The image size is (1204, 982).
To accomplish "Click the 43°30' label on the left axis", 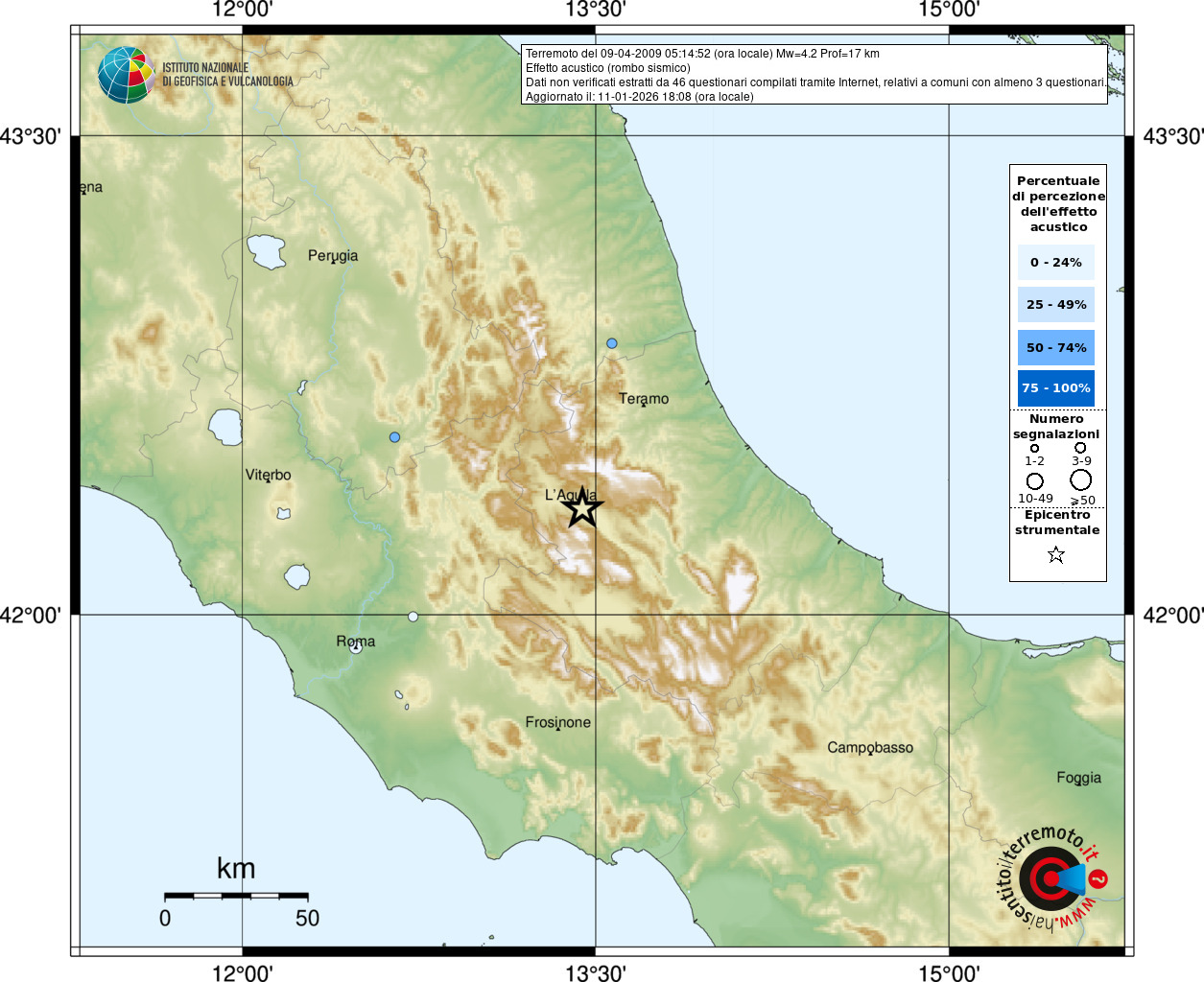I will click(x=31, y=136).
